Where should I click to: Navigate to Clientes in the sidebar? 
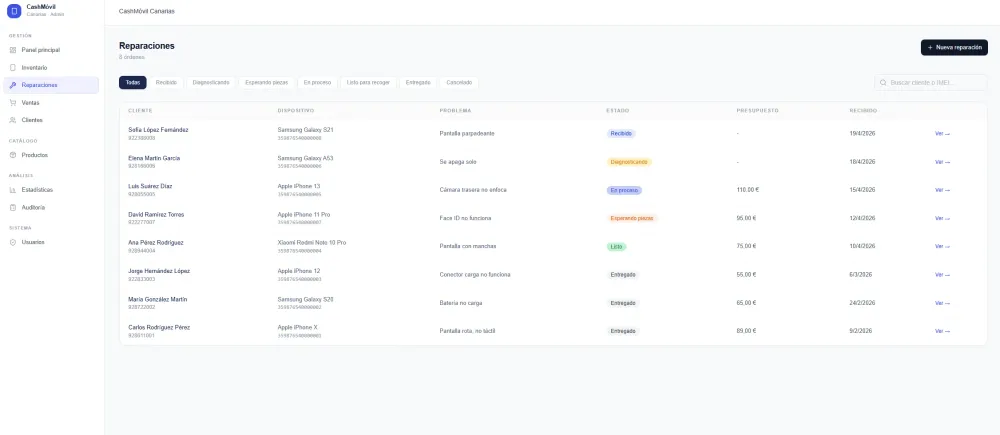tap(32, 120)
